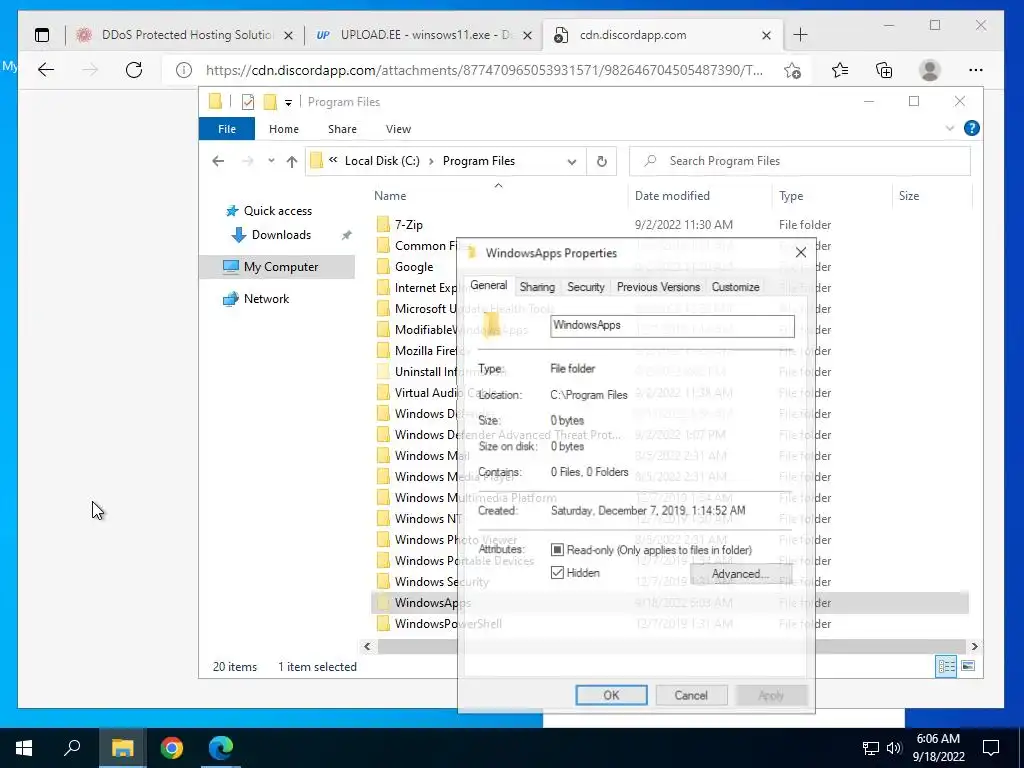The height and width of the screenshot is (768, 1024).
Task: Open the Home ribbon tab
Action: pyautogui.click(x=283, y=129)
